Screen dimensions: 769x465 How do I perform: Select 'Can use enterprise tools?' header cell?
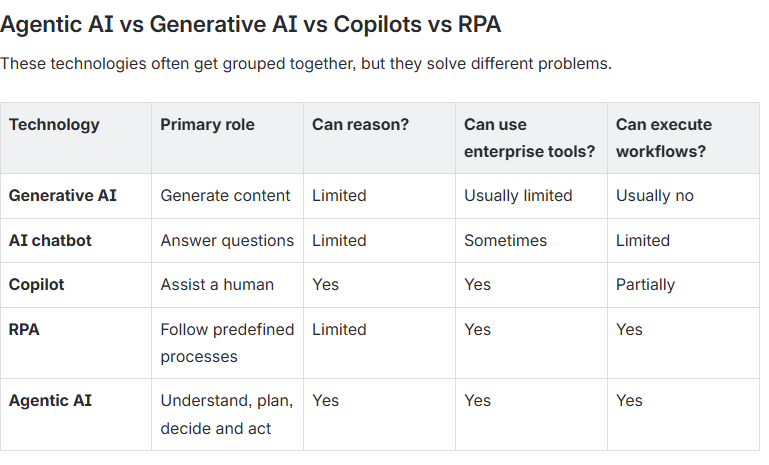[x=530, y=138]
